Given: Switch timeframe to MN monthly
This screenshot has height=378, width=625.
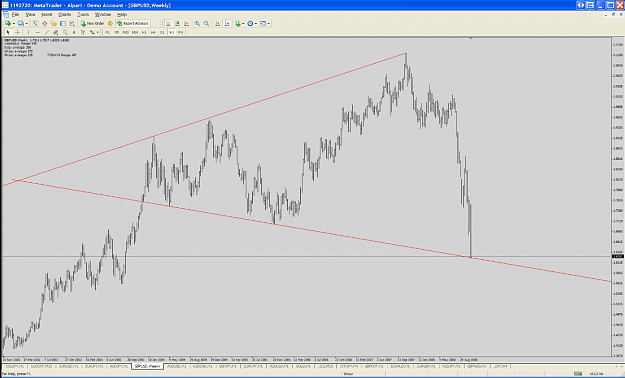Looking at the screenshot, I should 181,32.
